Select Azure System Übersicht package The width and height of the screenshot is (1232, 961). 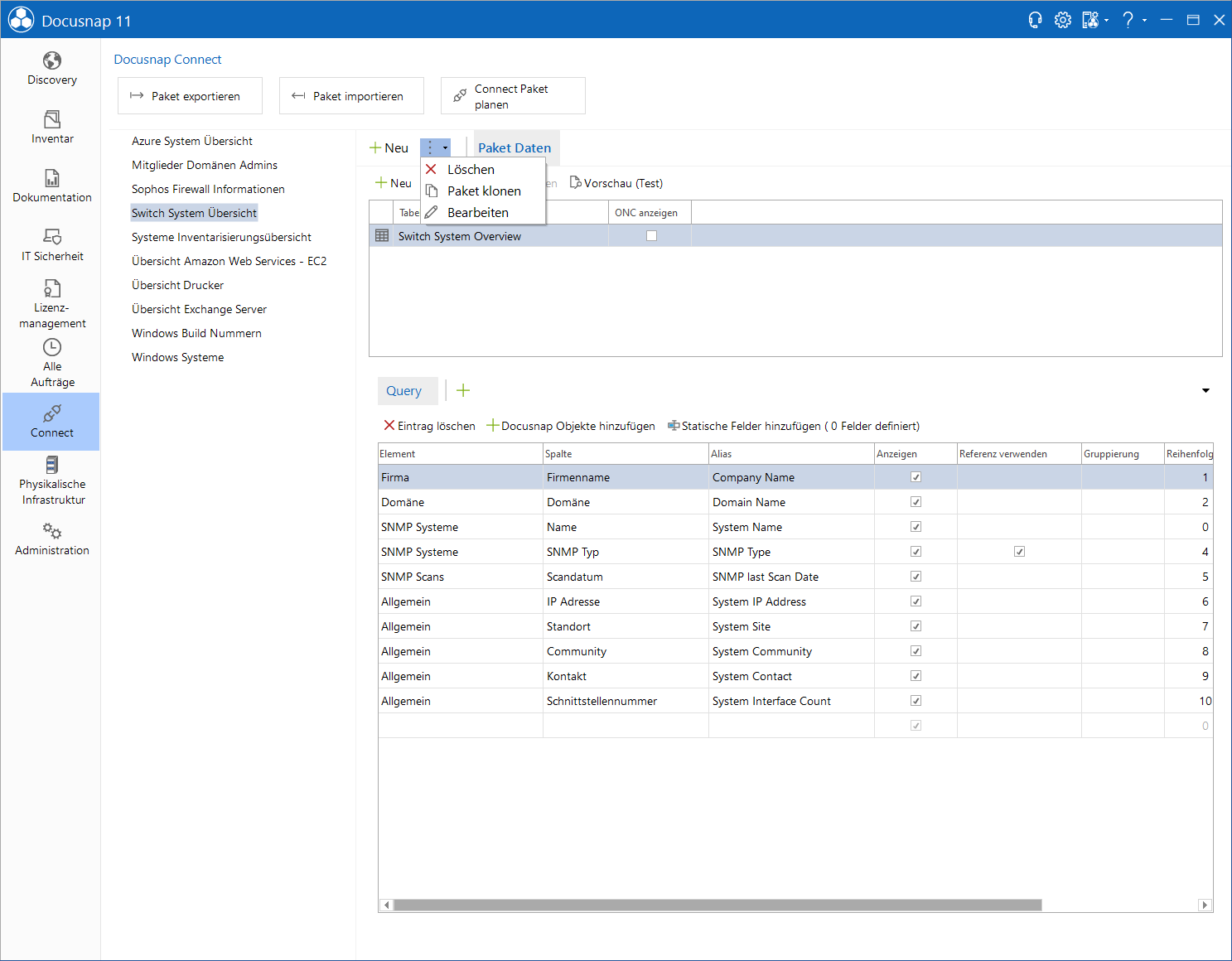pyautogui.click(x=192, y=141)
